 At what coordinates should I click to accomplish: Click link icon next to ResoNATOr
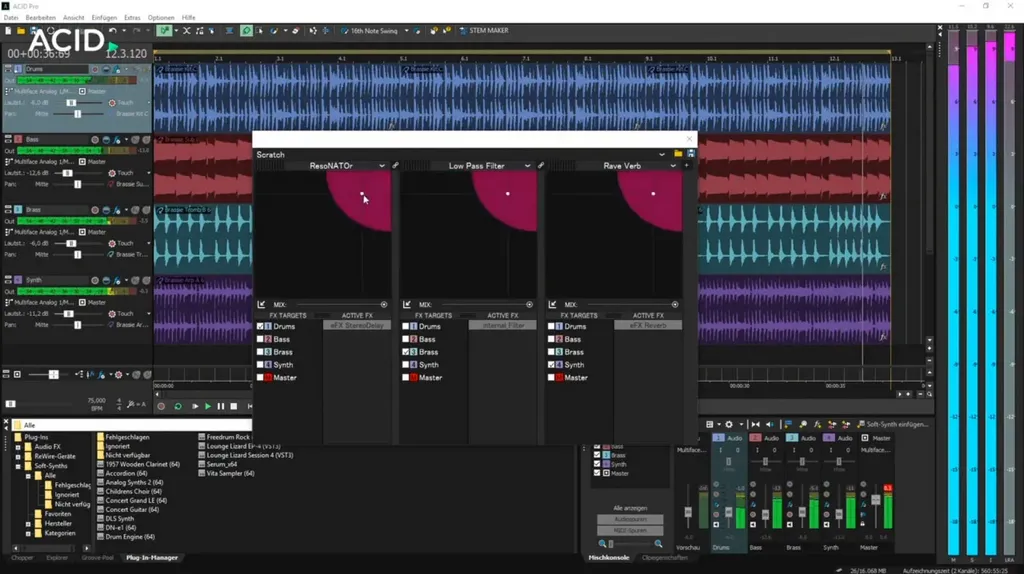click(395, 166)
